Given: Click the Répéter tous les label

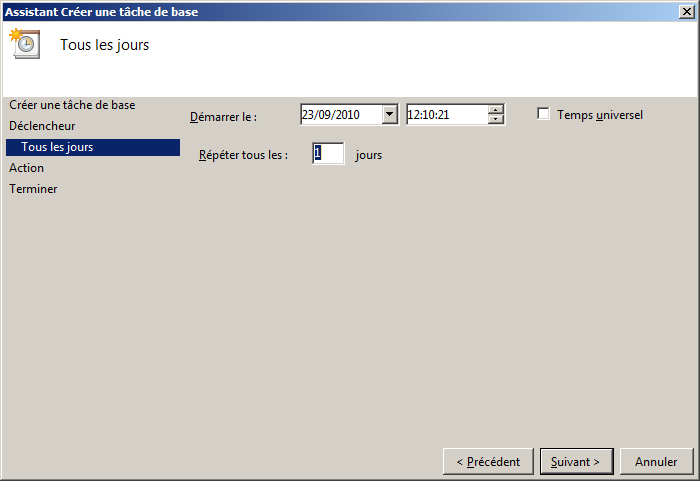Looking at the screenshot, I should [x=243, y=155].
